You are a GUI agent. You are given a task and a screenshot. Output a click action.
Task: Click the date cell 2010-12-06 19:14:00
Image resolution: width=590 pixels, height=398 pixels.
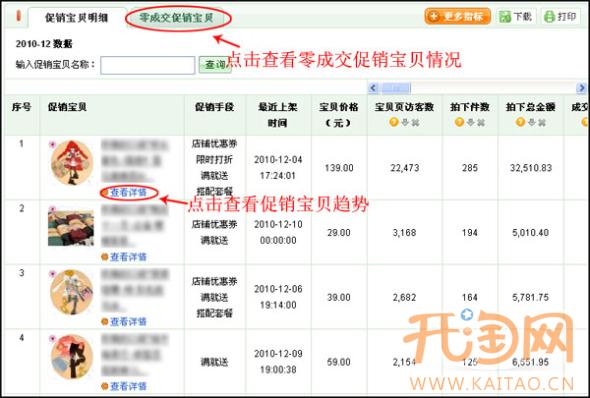tap(278, 297)
